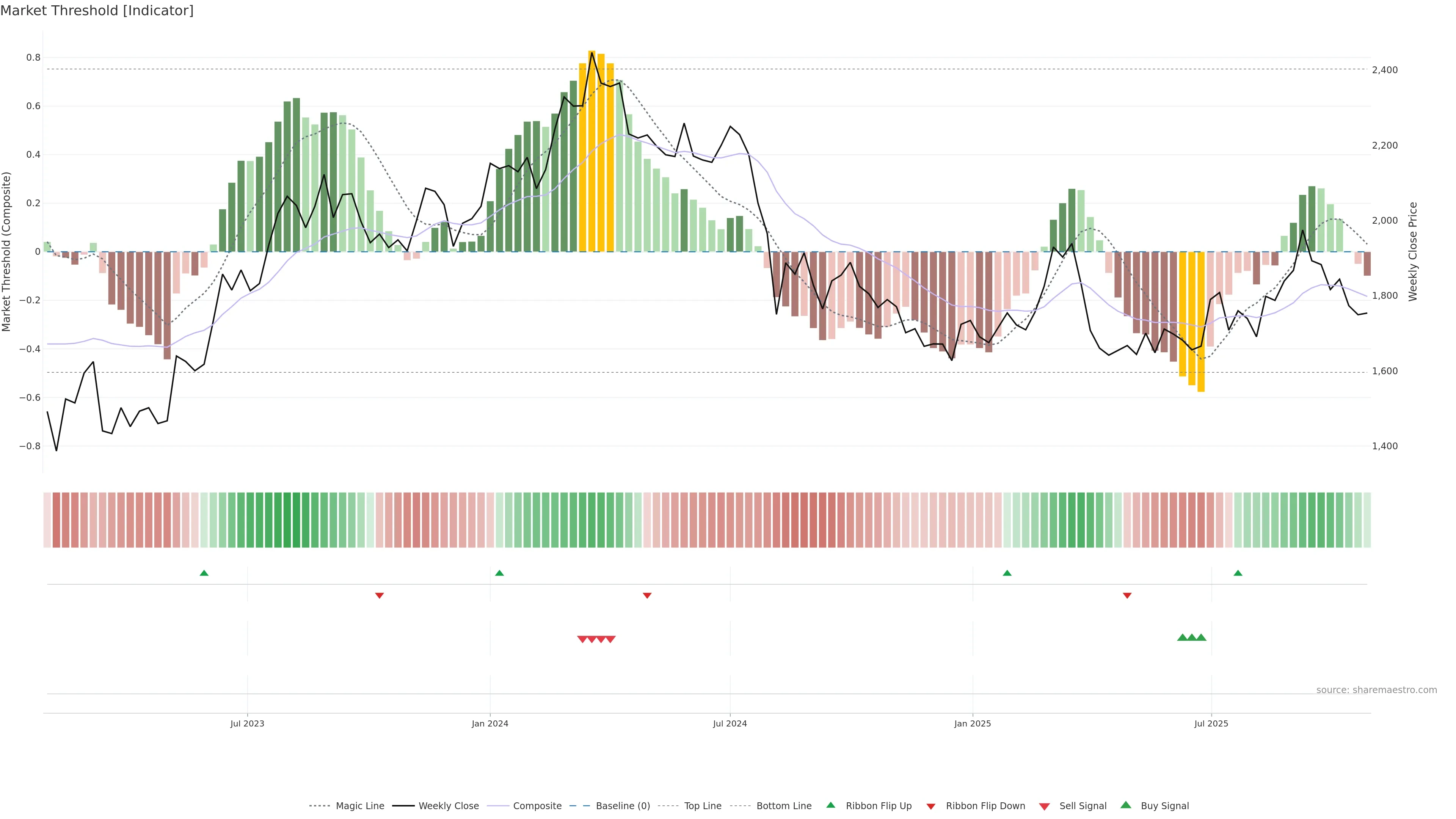Click the Top Line legend entry
This screenshot has width=1456, height=819.
(x=703, y=806)
